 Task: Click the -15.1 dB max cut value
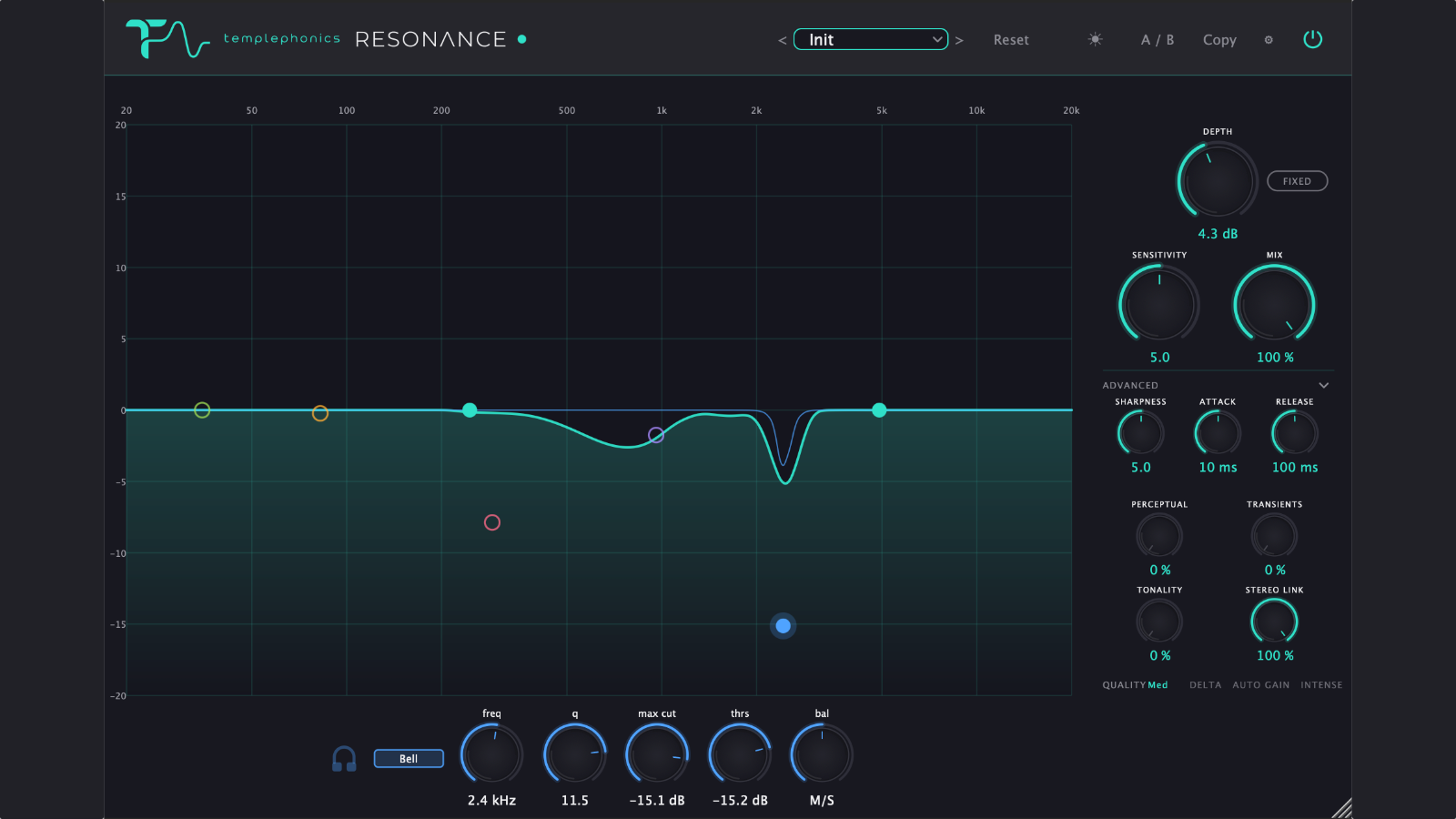(x=657, y=801)
